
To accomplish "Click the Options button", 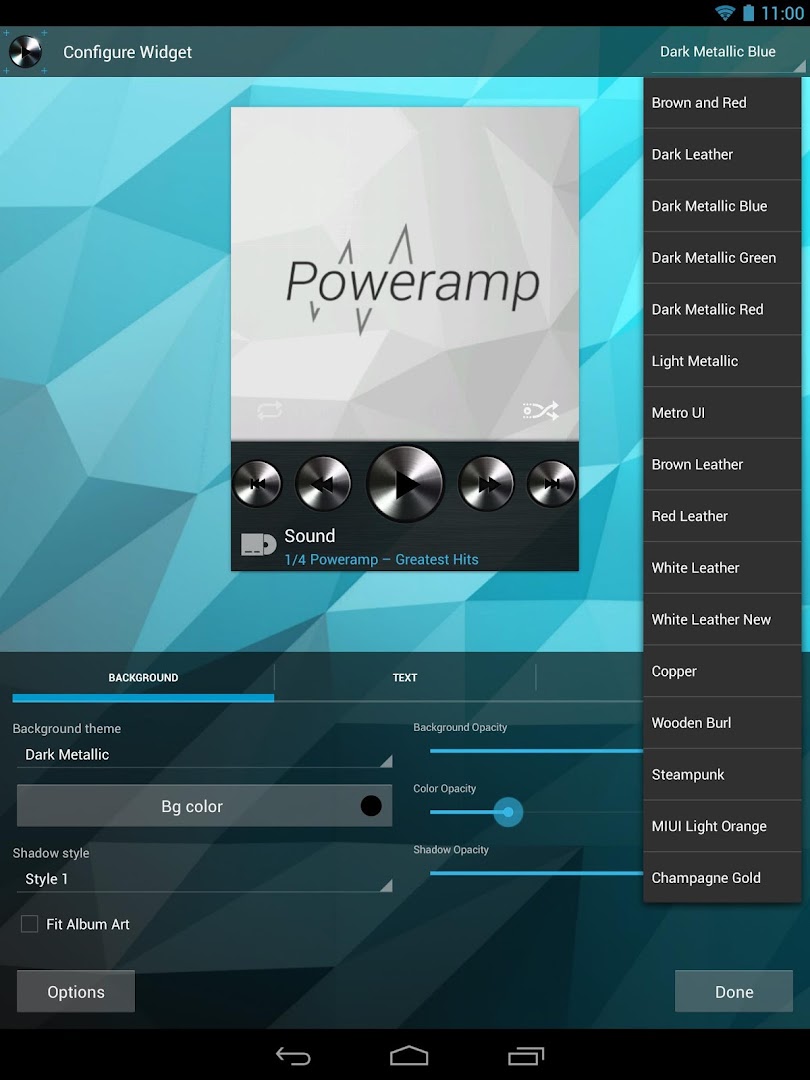I will coord(75,991).
